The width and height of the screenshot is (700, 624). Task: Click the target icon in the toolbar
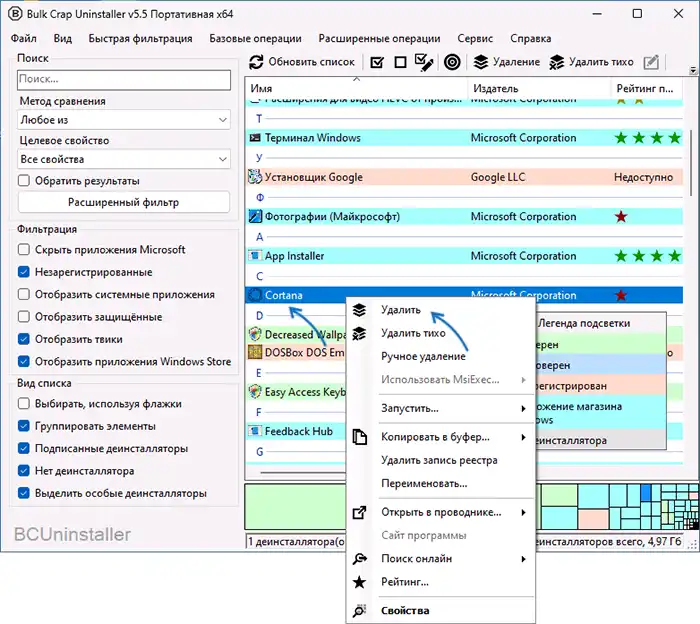click(x=452, y=62)
